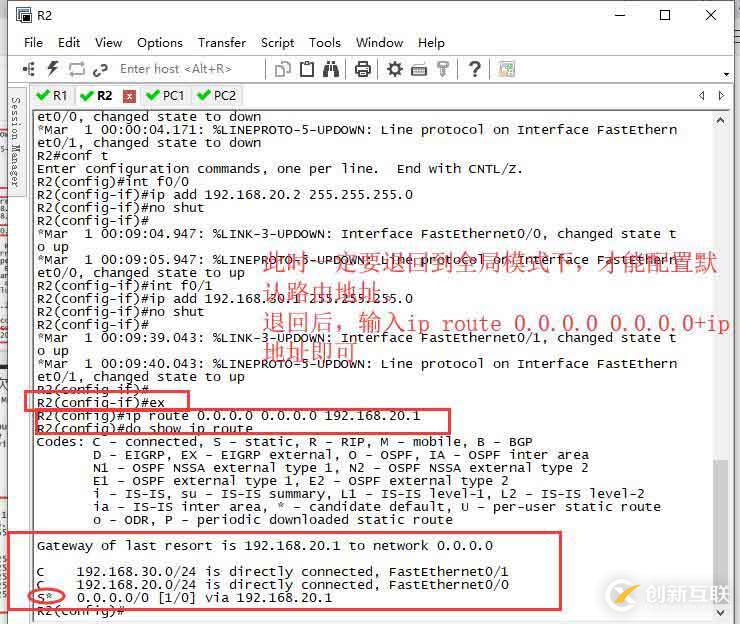The height and width of the screenshot is (624, 740).
Task: Click the Find binoculars icon
Action: coord(331,69)
